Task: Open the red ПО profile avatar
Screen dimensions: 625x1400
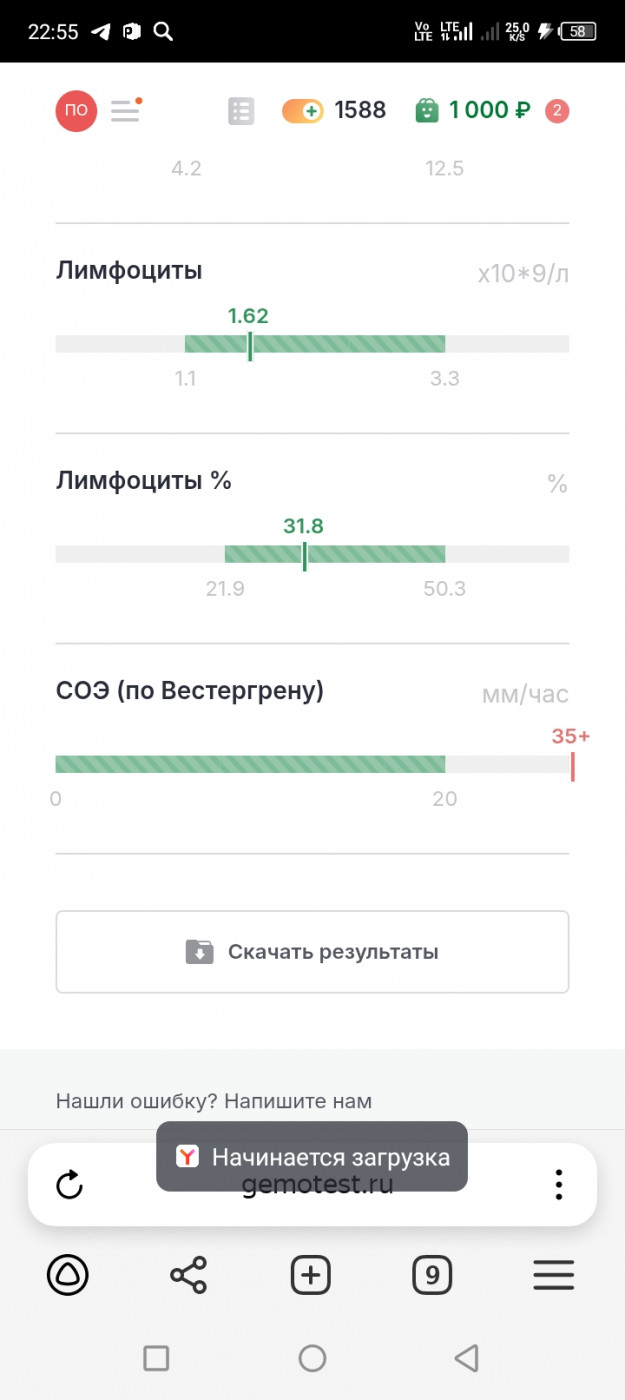Action: coord(76,110)
